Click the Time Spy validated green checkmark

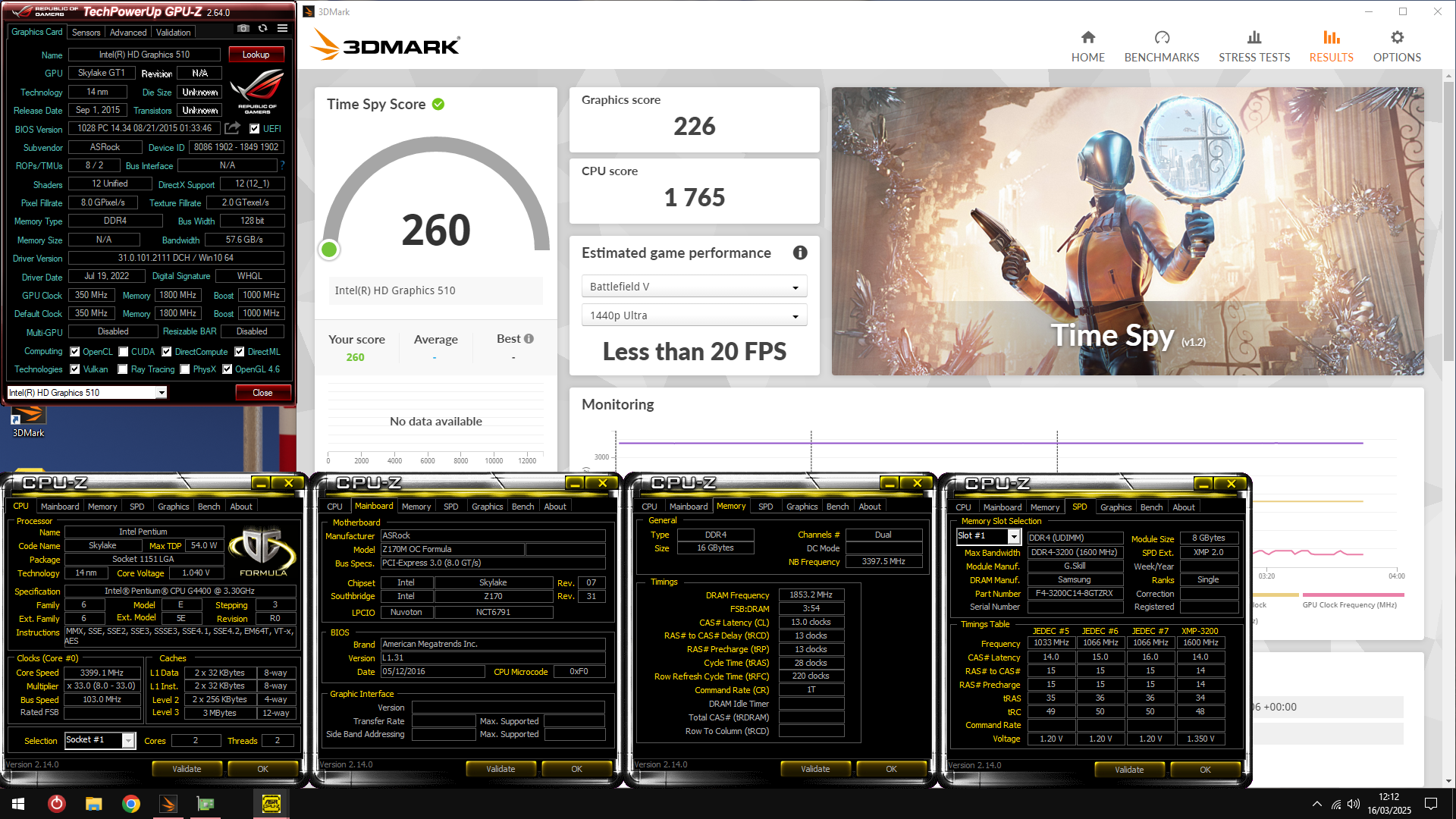point(438,104)
